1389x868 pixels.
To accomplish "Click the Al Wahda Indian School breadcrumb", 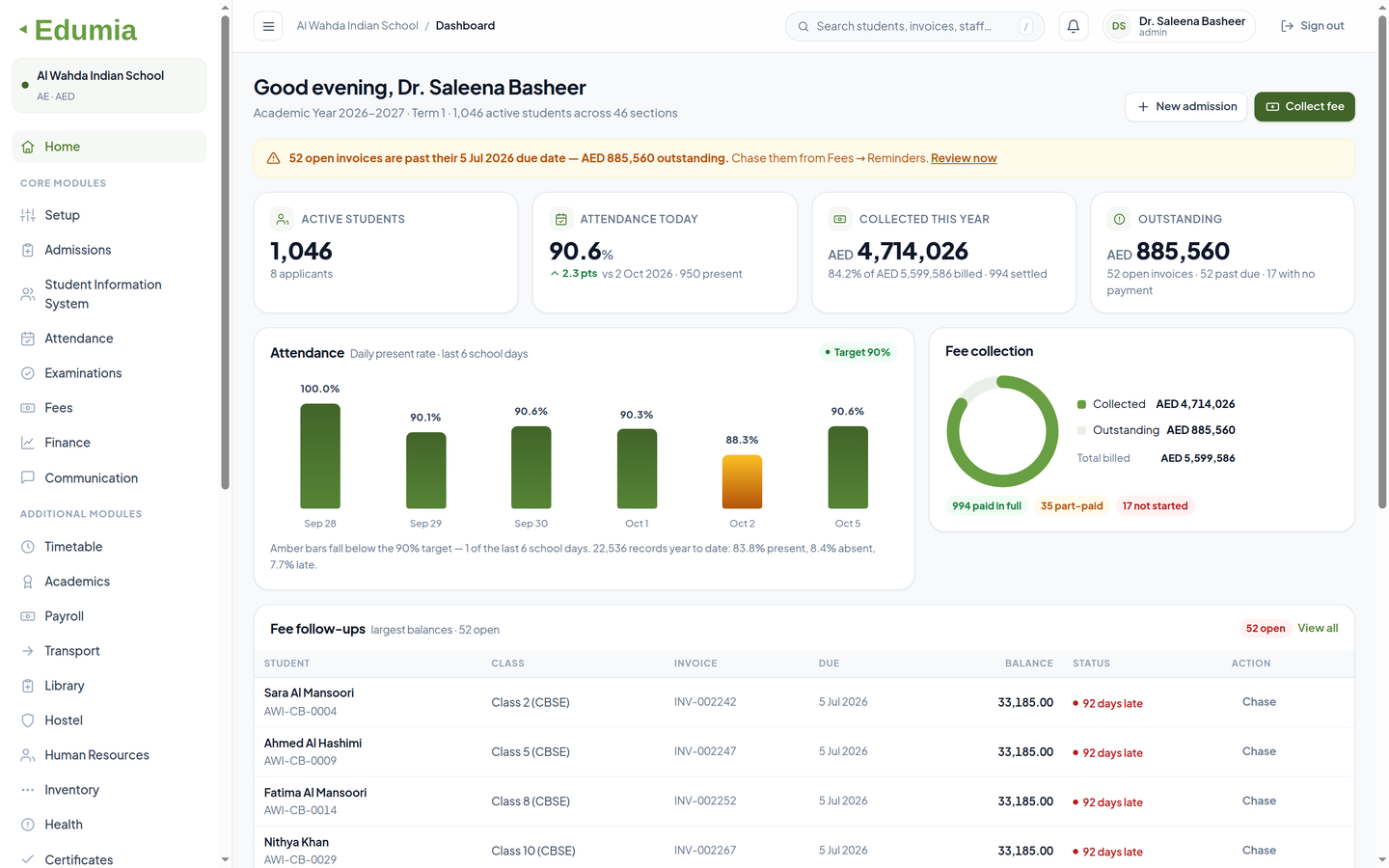I will point(357,26).
